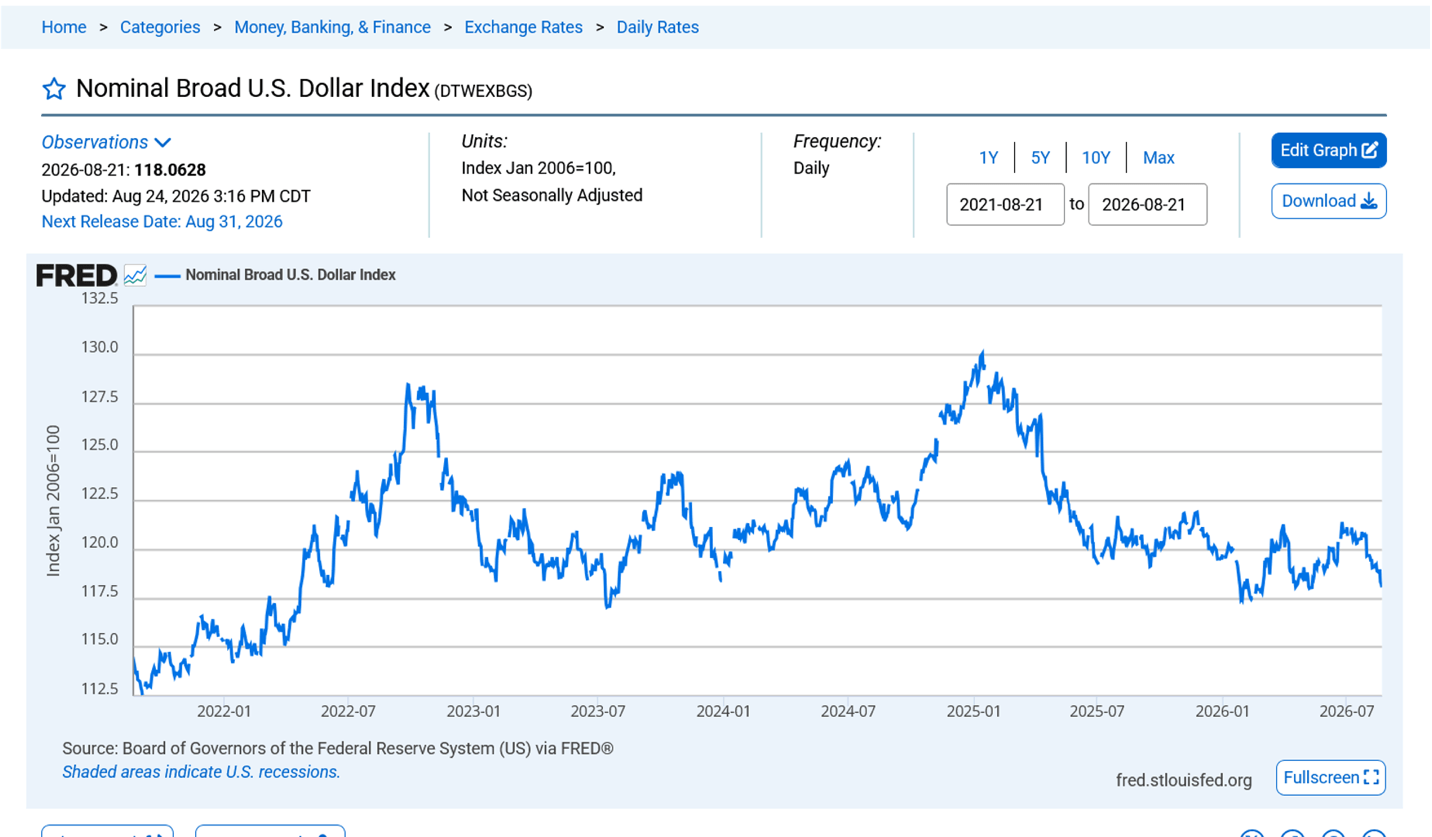Screen dimensions: 1432x837
Task: Click the start date field 2021-08-21
Action: 1005,204
